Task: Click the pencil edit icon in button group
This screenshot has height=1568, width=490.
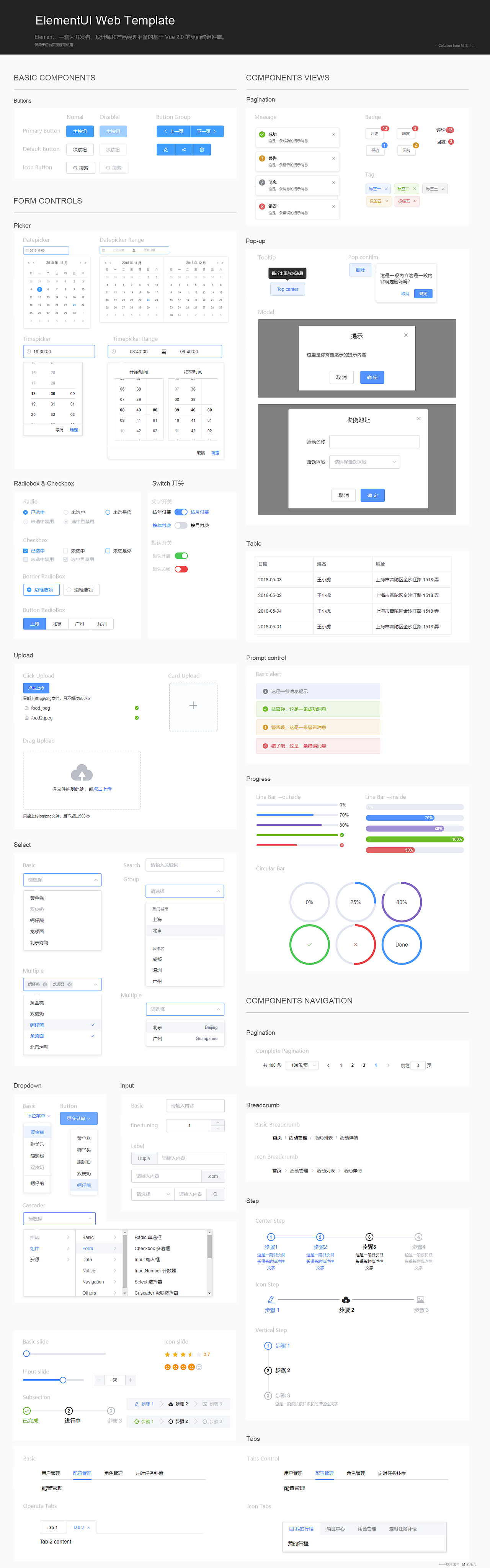Action: 165,149
